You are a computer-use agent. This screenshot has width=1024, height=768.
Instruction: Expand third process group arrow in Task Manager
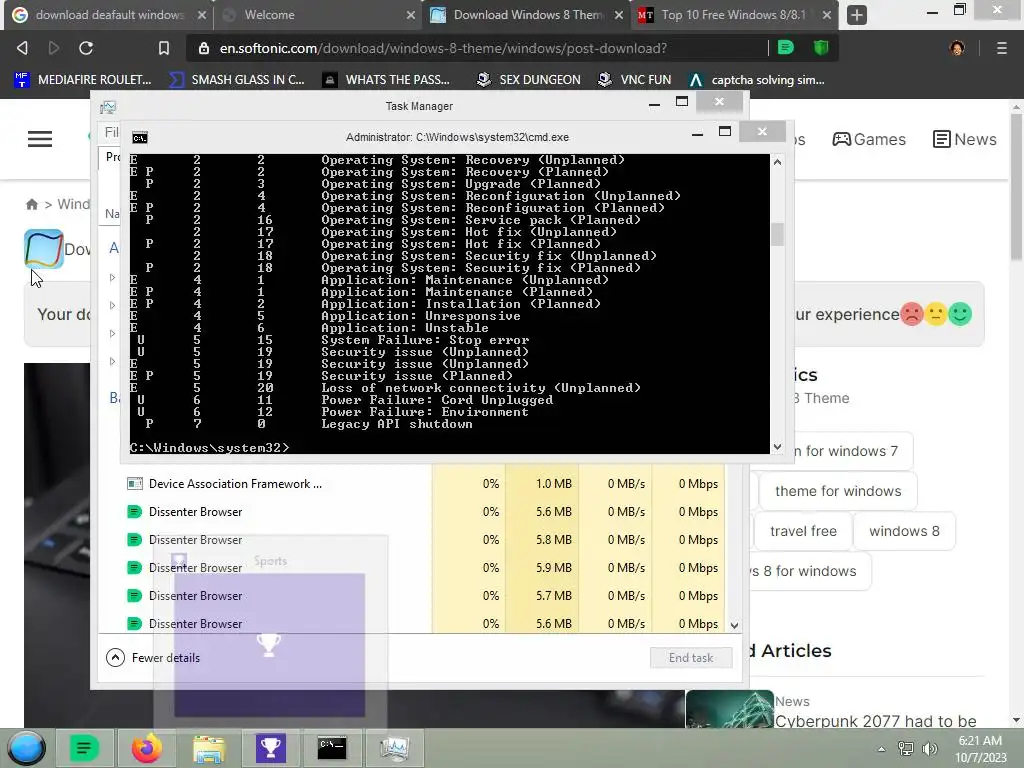point(112,334)
